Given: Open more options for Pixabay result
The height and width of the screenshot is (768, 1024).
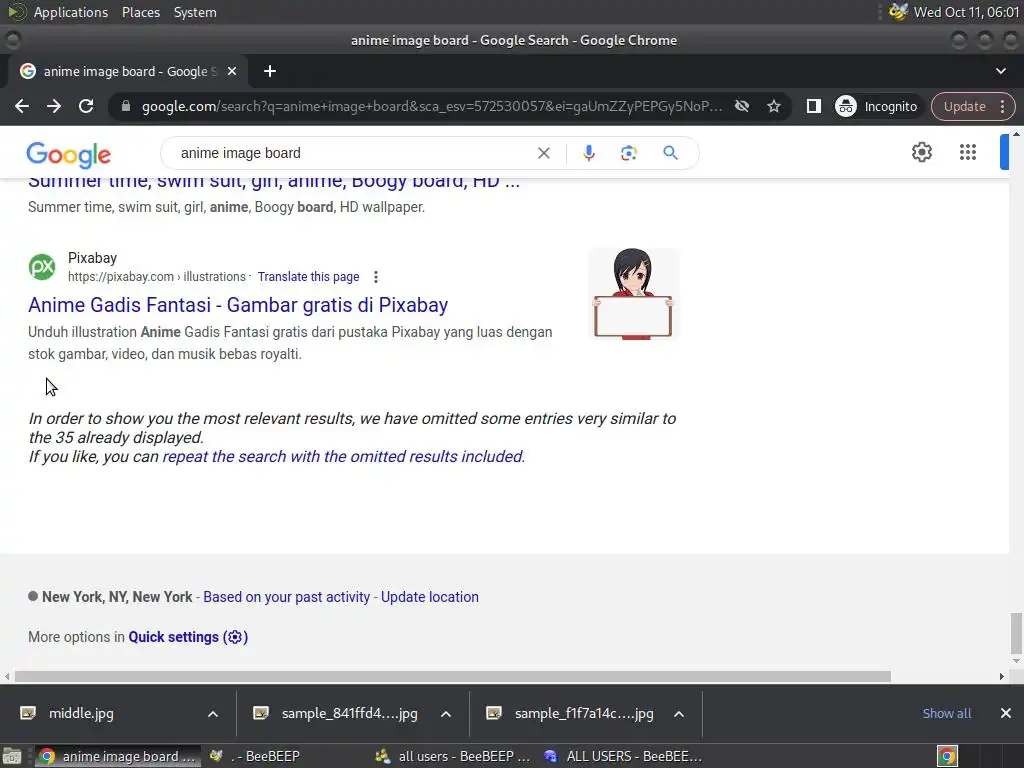Looking at the screenshot, I should (x=376, y=277).
